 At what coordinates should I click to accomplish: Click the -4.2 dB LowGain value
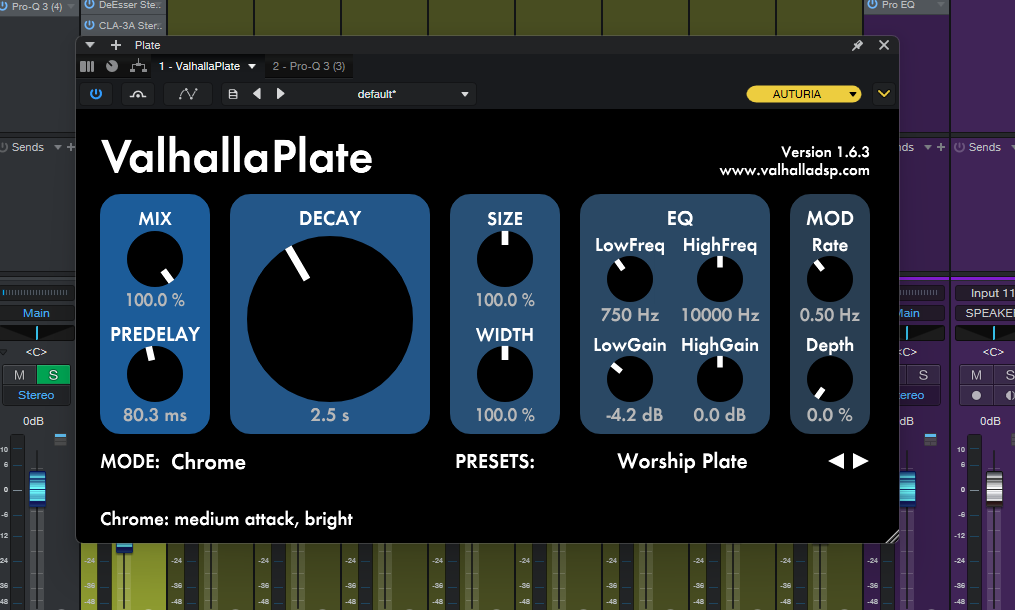tap(634, 414)
